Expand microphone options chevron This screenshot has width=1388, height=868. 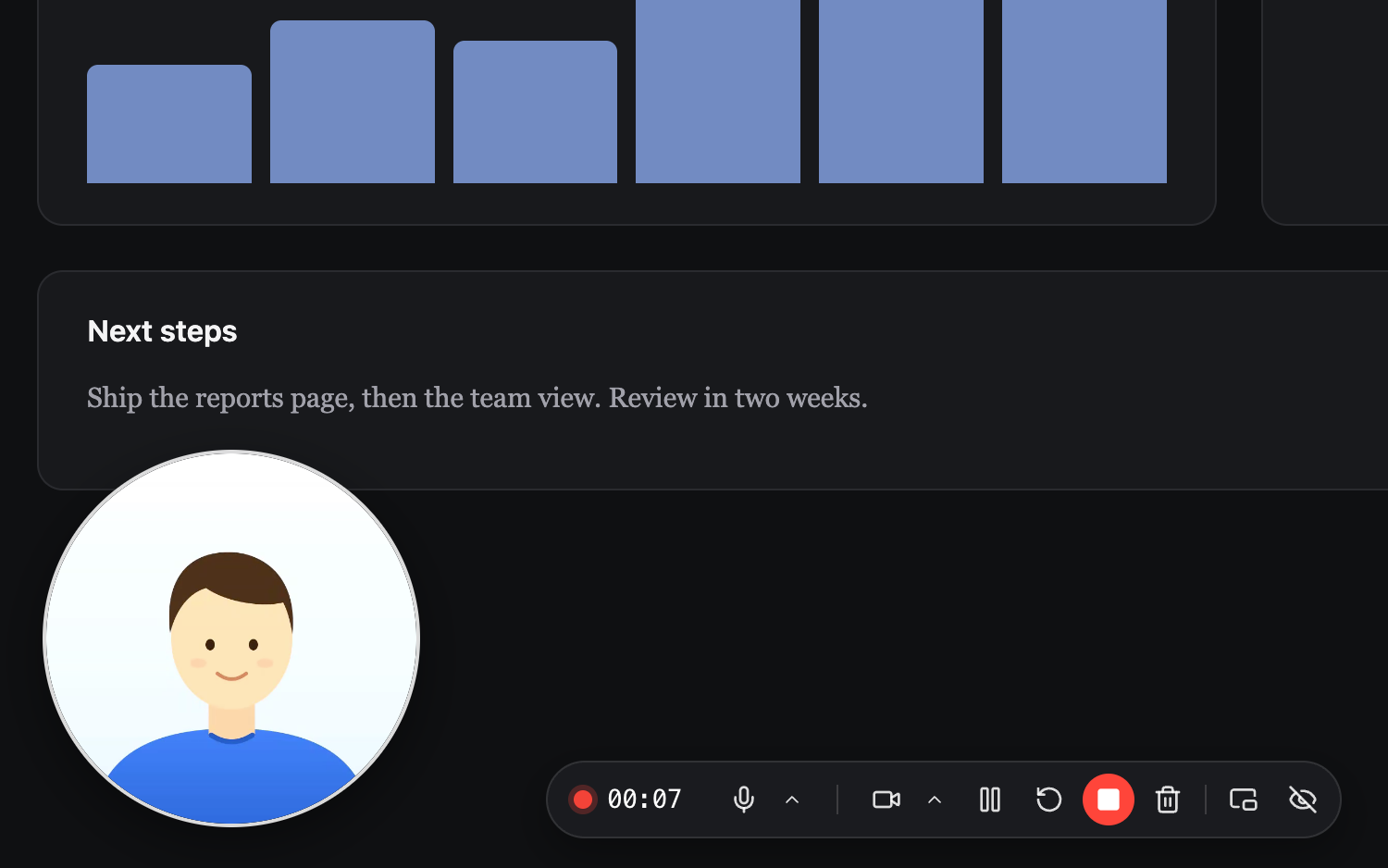click(x=792, y=800)
